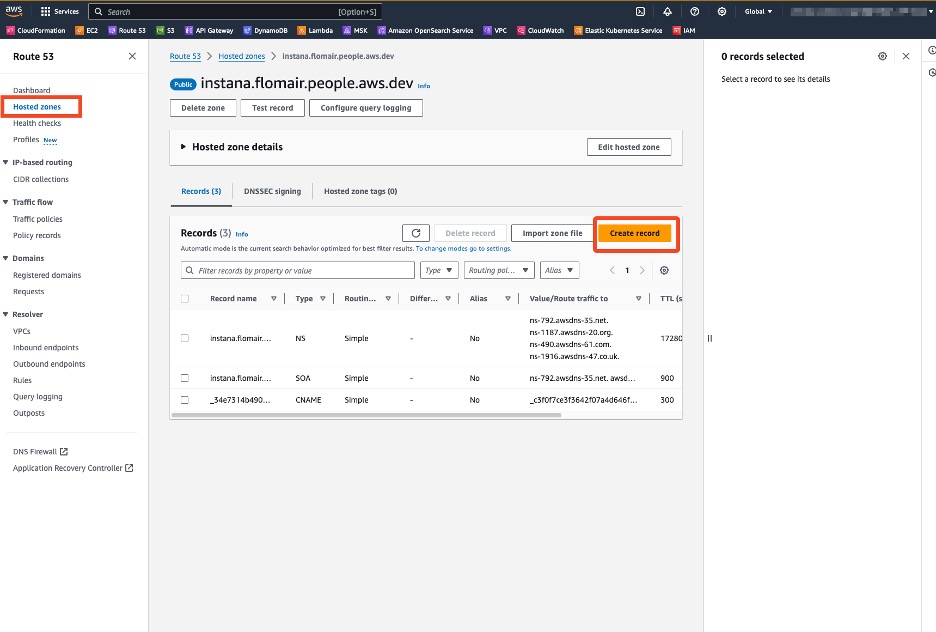The image size is (936, 632).
Task: Close the Route 53 navigation sidebar
Action: [x=132, y=56]
